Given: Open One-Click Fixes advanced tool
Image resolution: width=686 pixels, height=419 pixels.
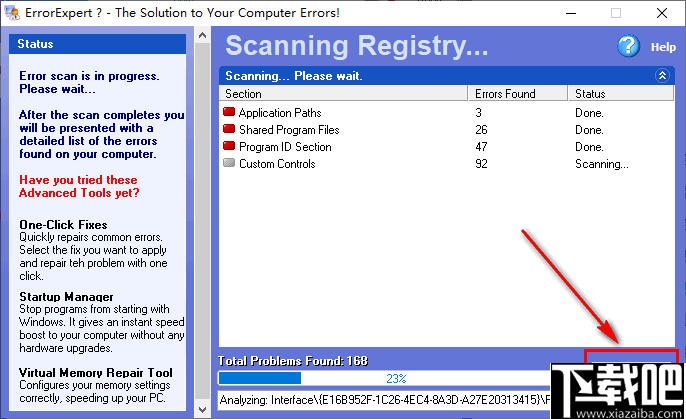Looking at the screenshot, I should [x=63, y=225].
